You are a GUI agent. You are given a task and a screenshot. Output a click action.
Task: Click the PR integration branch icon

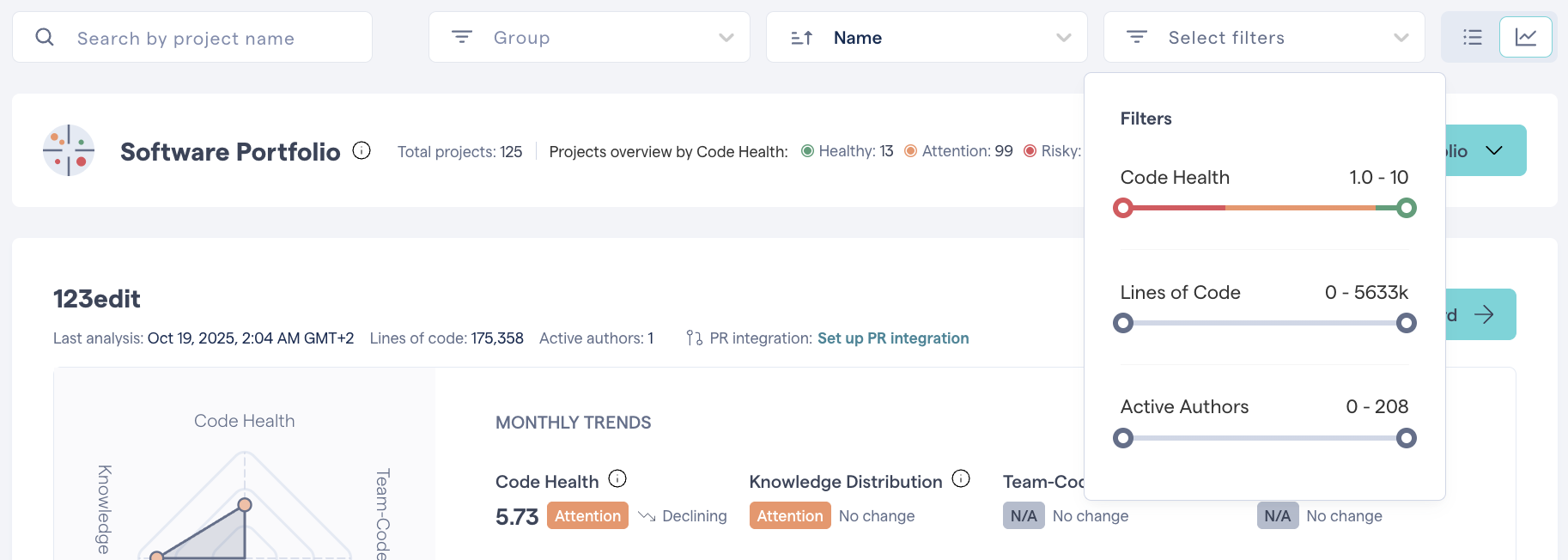[x=694, y=338]
